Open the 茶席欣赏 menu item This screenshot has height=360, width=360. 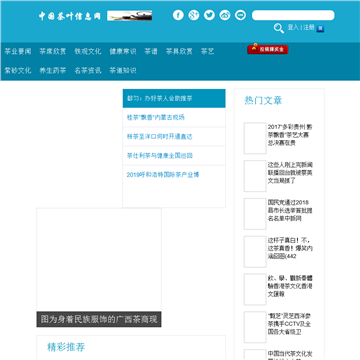coord(53,51)
